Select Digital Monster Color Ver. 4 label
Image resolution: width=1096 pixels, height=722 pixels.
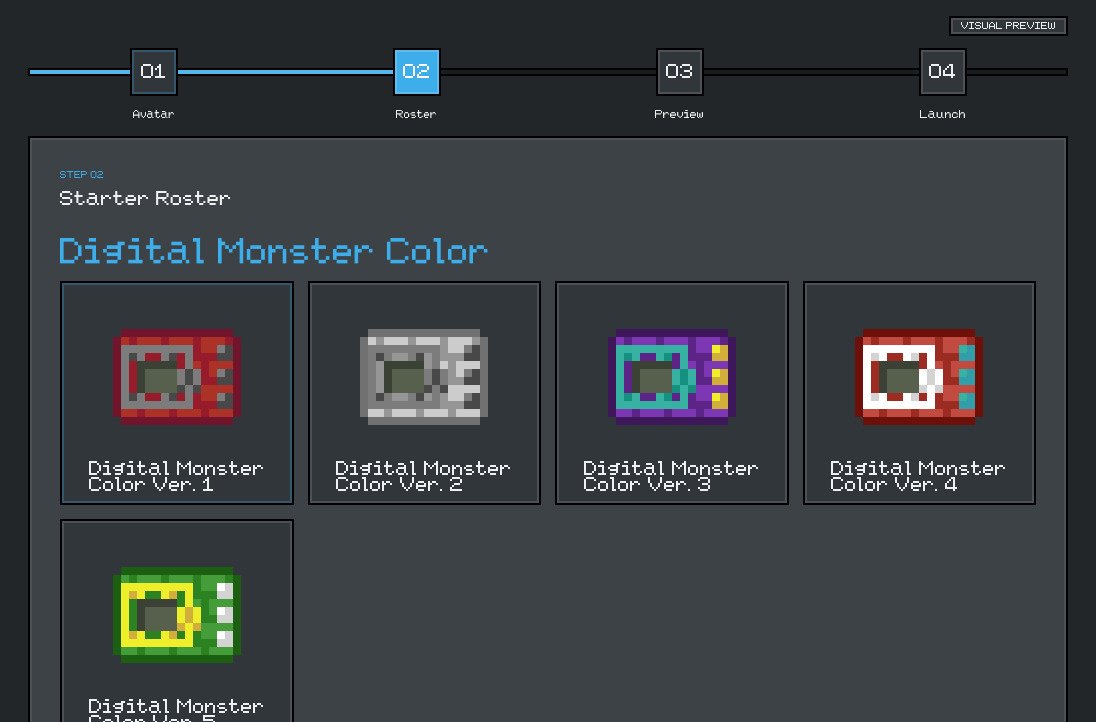coord(918,476)
